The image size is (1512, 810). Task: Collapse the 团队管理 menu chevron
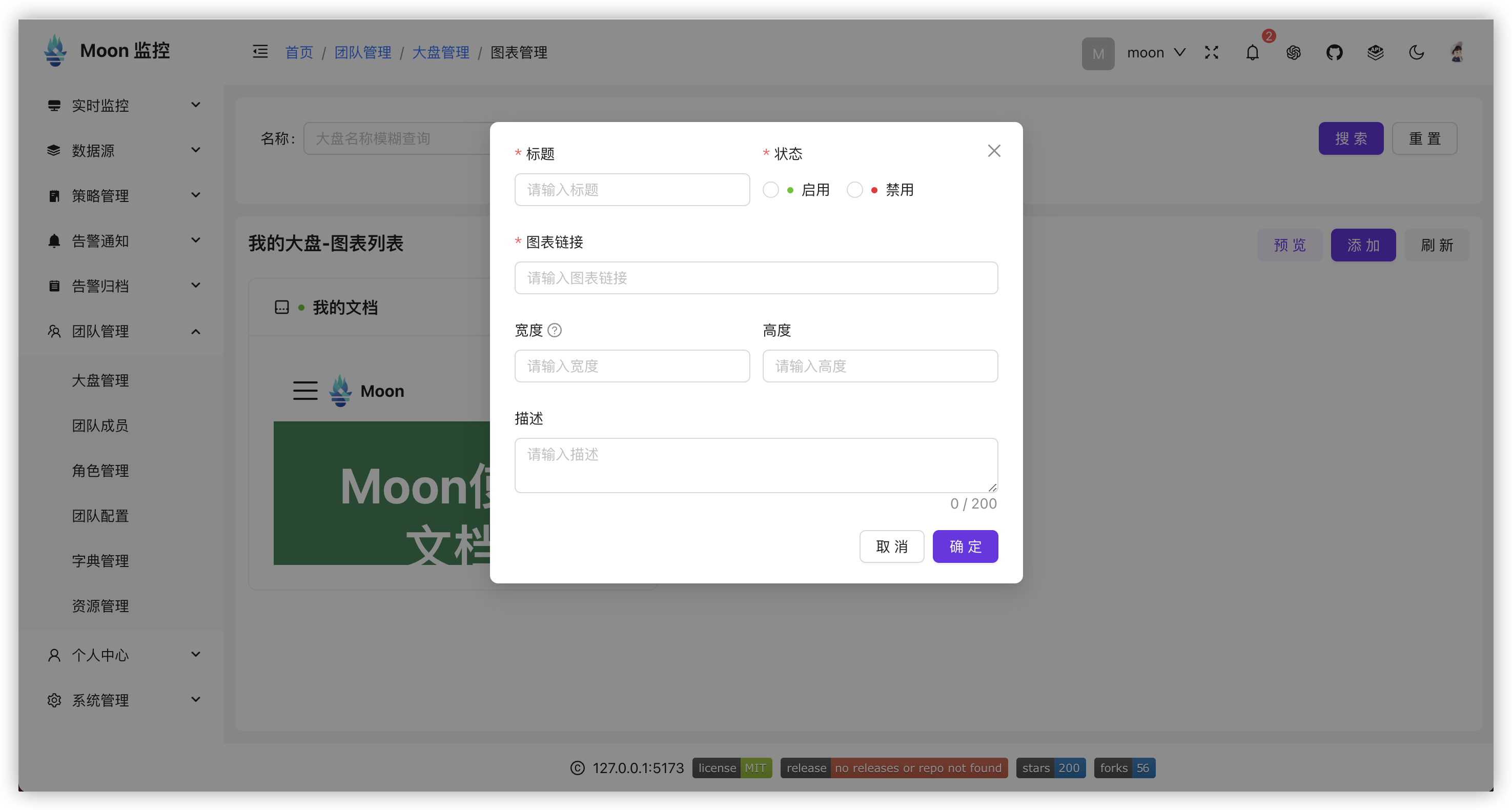coord(196,332)
